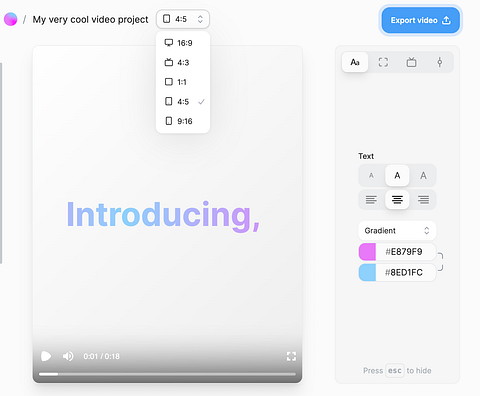Select the 9:16 aspect ratio option
Image resolution: width=480 pixels, height=396 pixels.
[183, 121]
